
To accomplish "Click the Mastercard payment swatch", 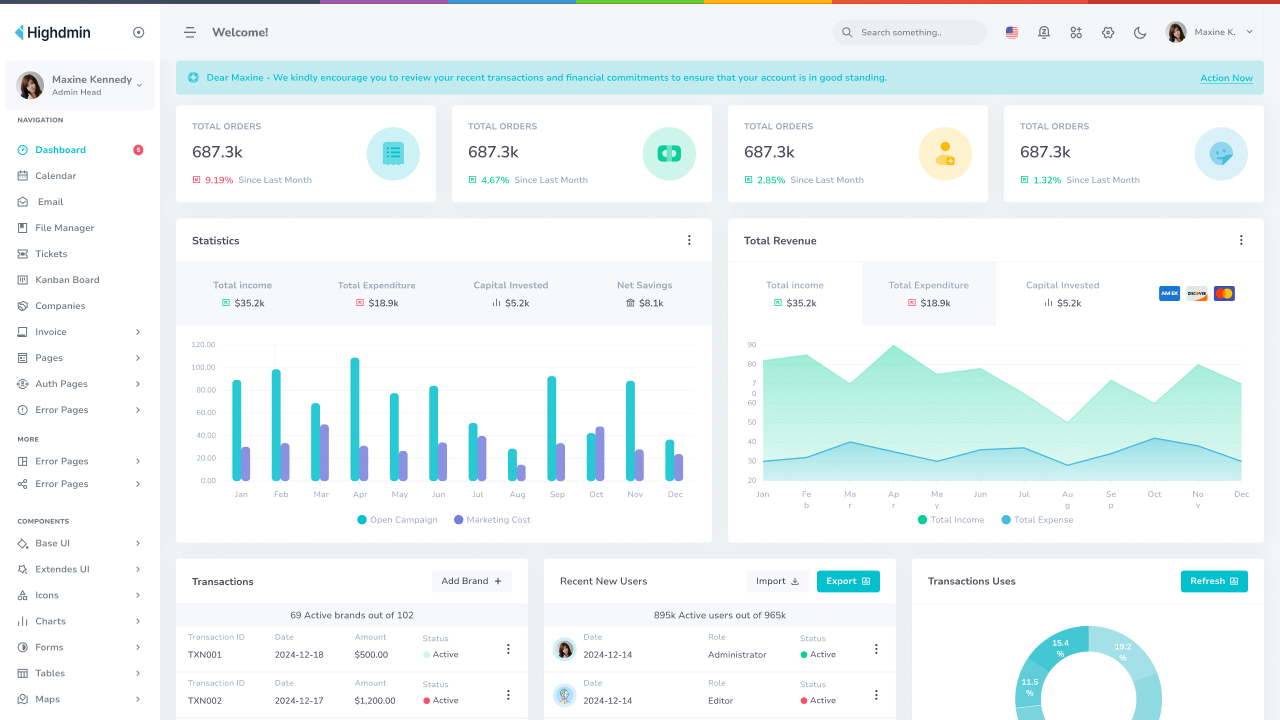I will point(1224,293).
